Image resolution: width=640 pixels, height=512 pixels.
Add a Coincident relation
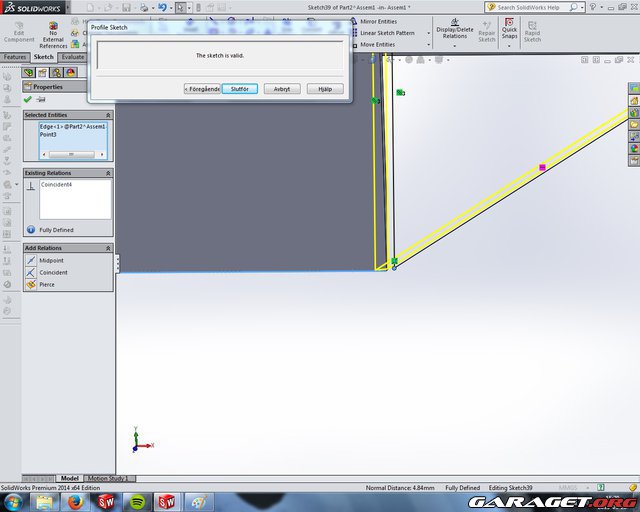(x=52, y=272)
